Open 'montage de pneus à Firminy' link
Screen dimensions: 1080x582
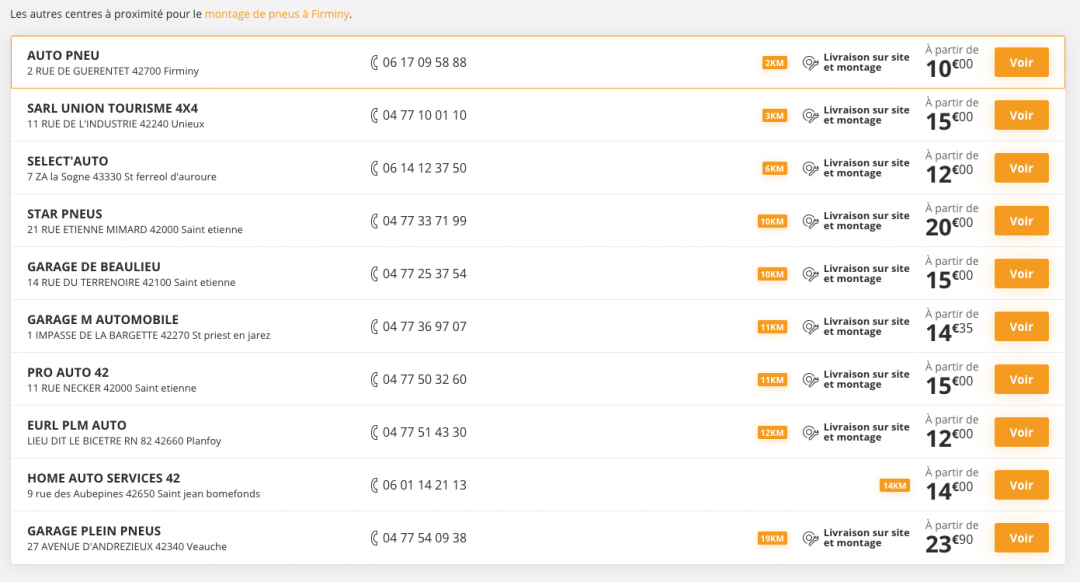click(x=277, y=14)
